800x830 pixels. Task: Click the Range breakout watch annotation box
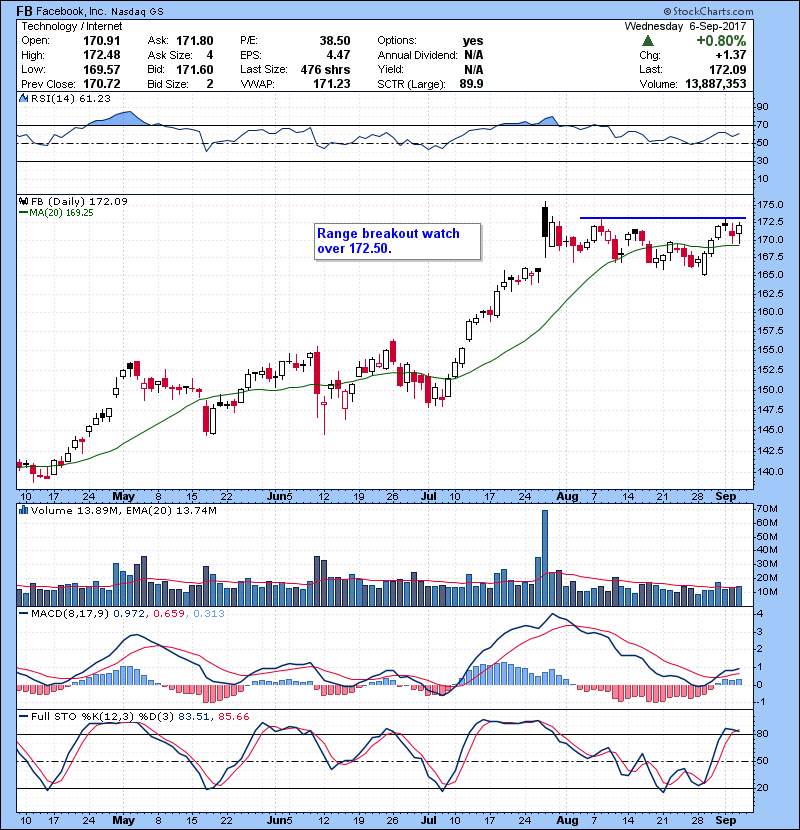coord(398,241)
